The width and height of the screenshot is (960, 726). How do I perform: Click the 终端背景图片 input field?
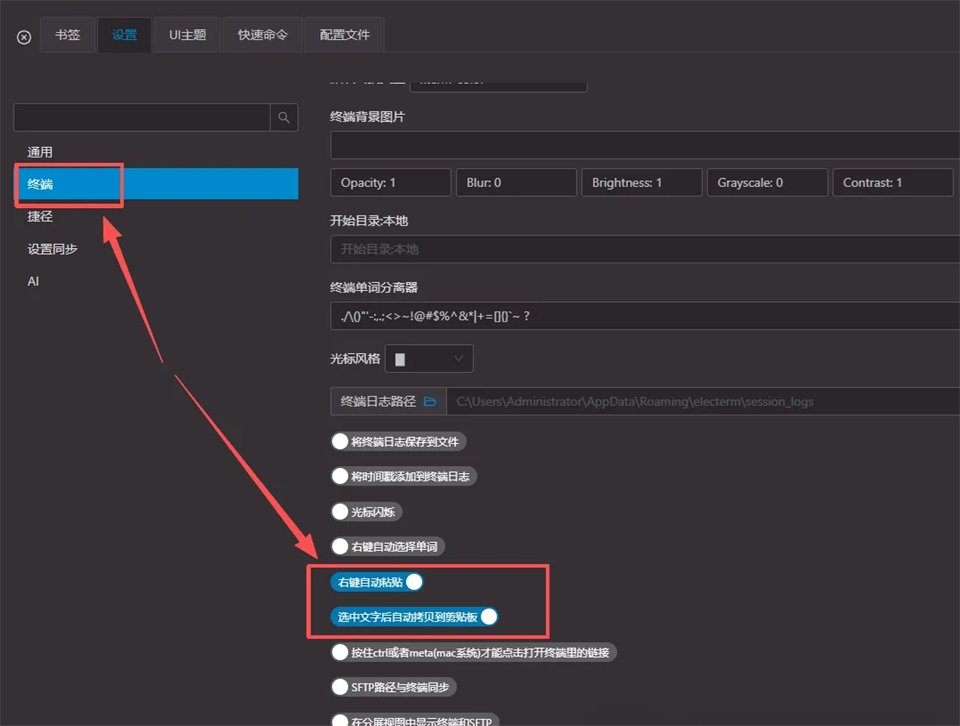click(645, 146)
